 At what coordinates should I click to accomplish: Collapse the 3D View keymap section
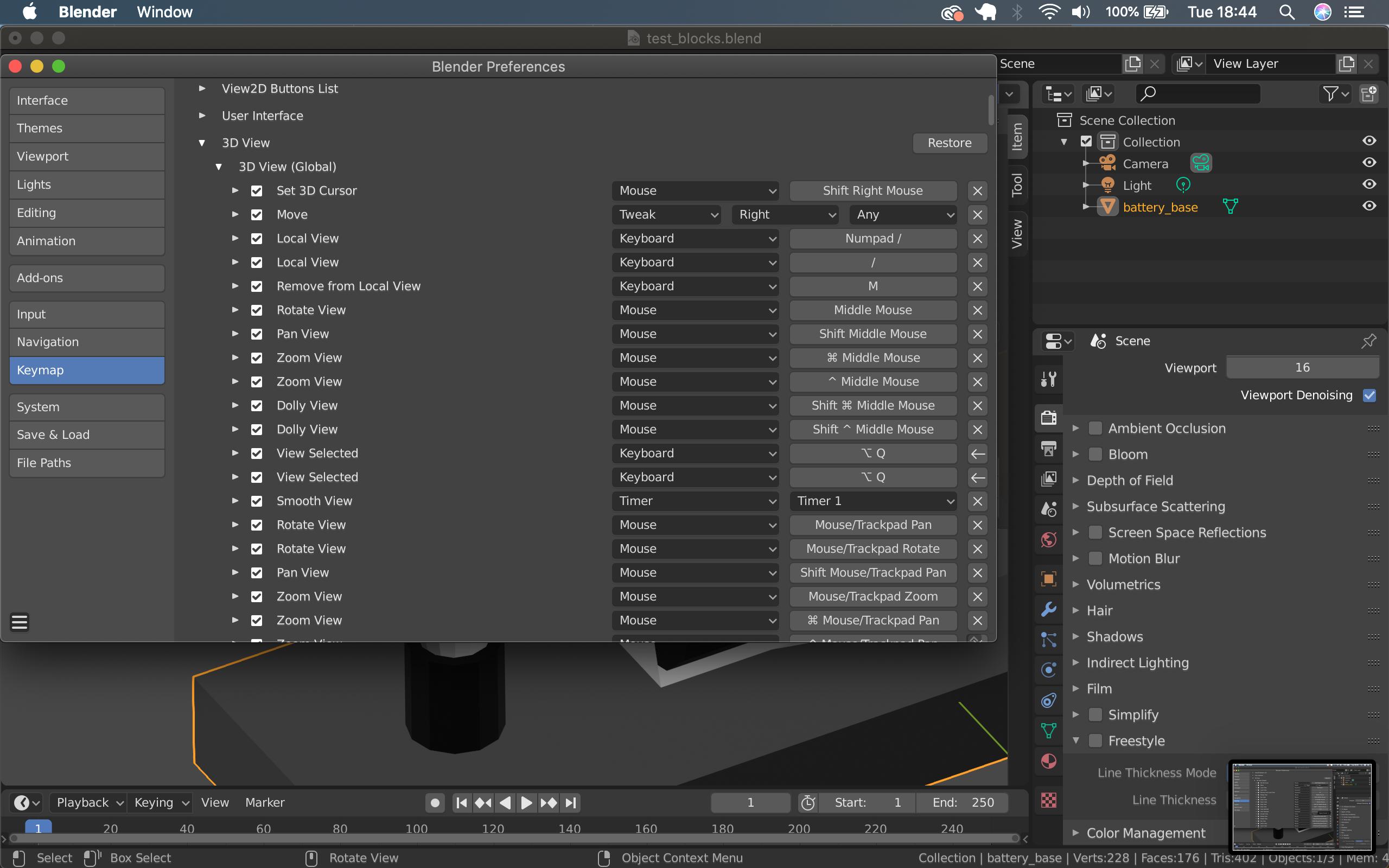pos(202,143)
